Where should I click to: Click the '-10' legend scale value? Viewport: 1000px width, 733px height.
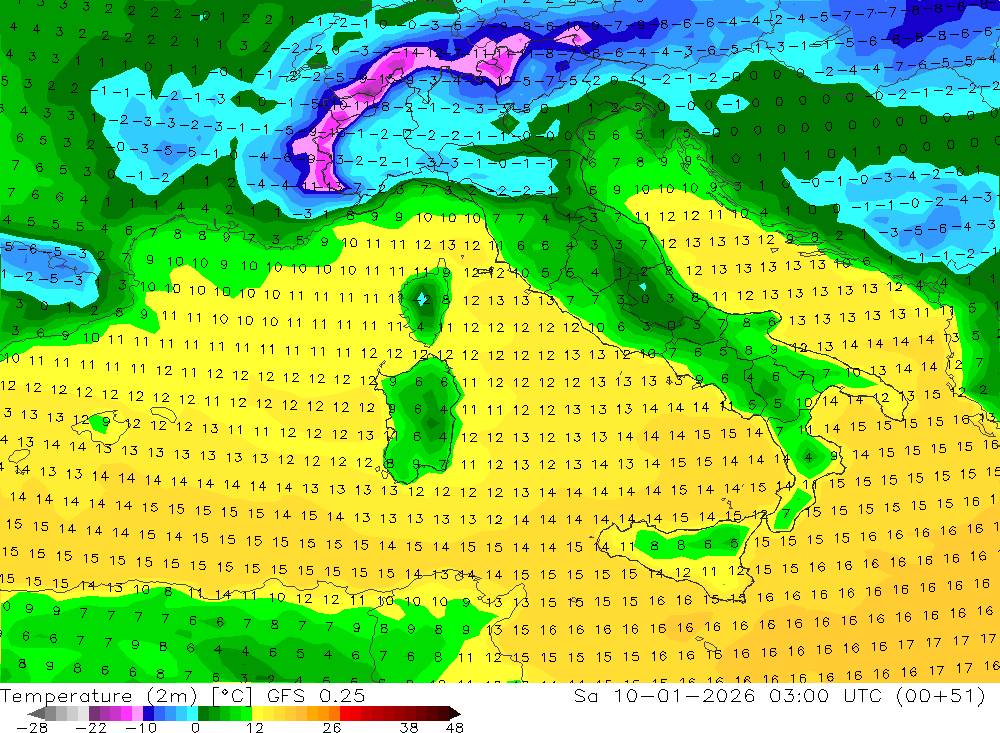coord(141,728)
